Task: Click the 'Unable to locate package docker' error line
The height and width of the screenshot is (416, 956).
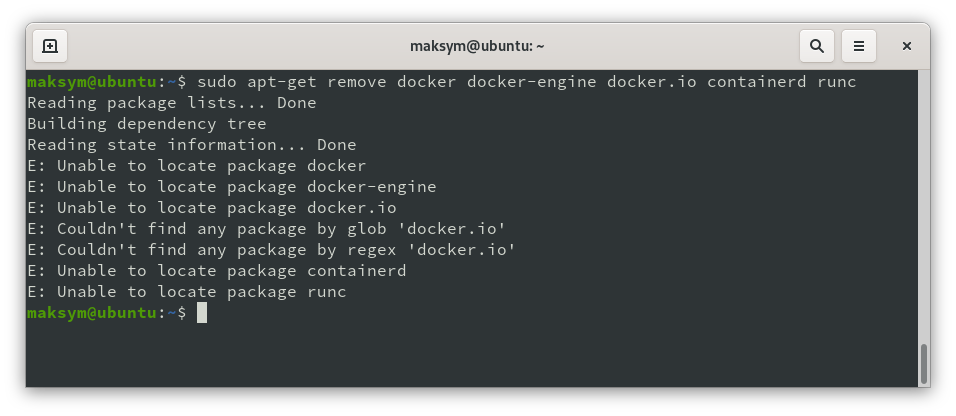Action: (196, 166)
